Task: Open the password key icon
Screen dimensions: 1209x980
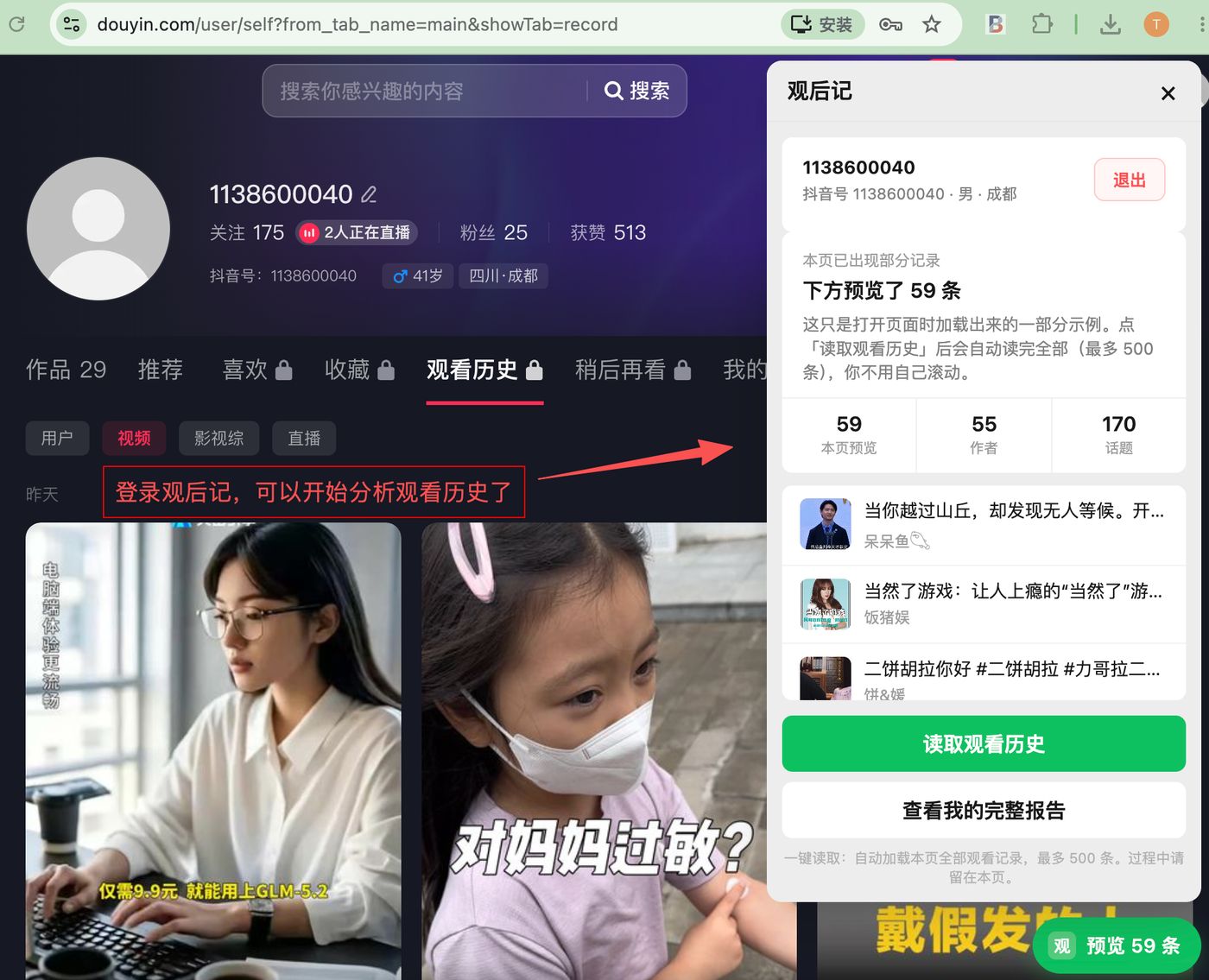Action: pos(890,24)
